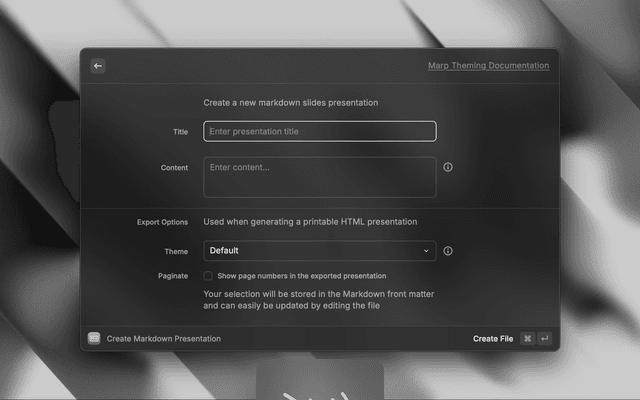
Task: Click the Export Options section label
Action: click(162, 222)
